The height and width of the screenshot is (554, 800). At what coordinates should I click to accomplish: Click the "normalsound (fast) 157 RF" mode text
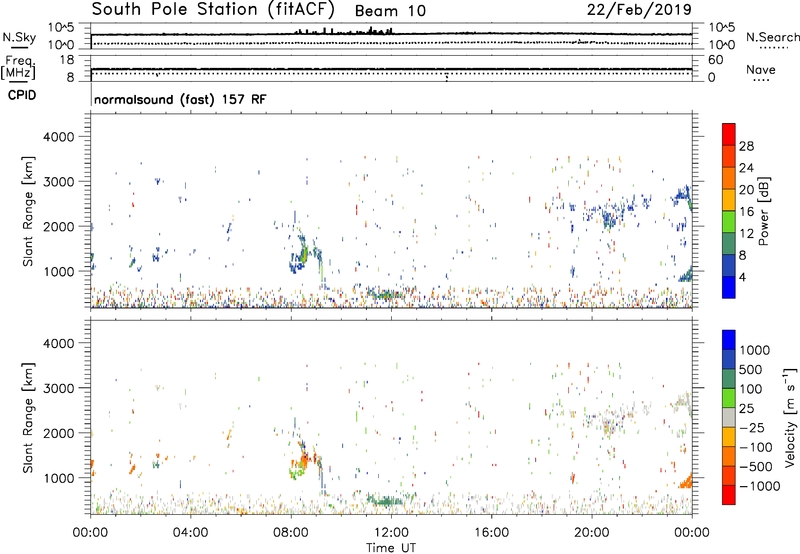(180, 99)
